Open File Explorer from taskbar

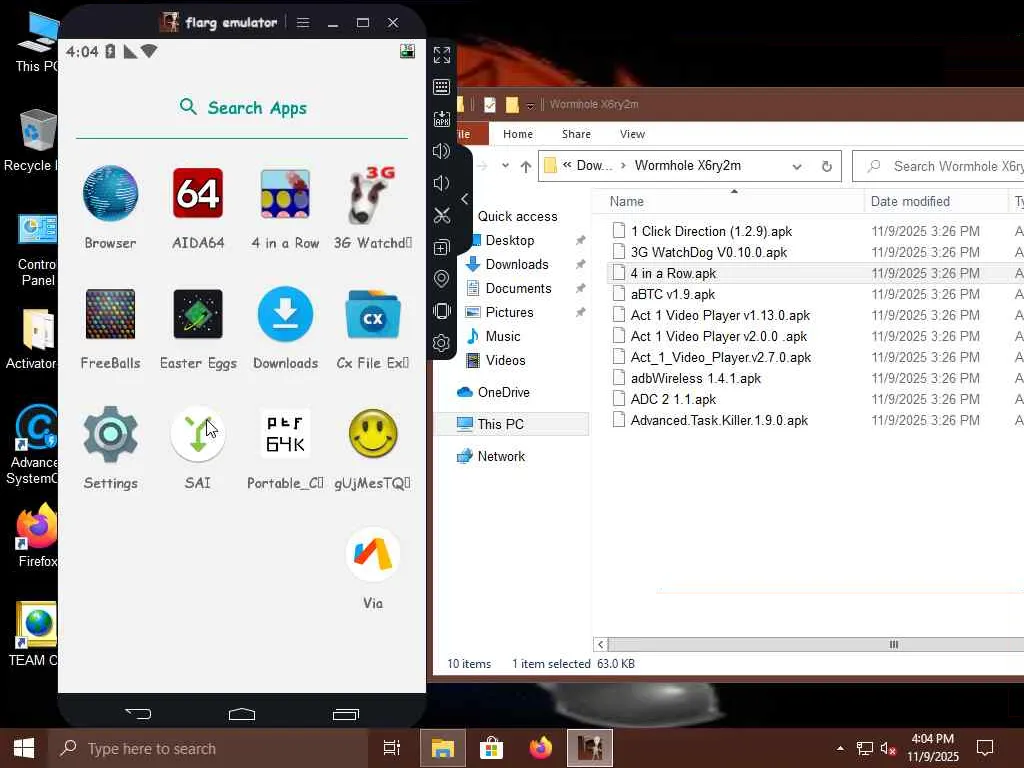(x=443, y=748)
